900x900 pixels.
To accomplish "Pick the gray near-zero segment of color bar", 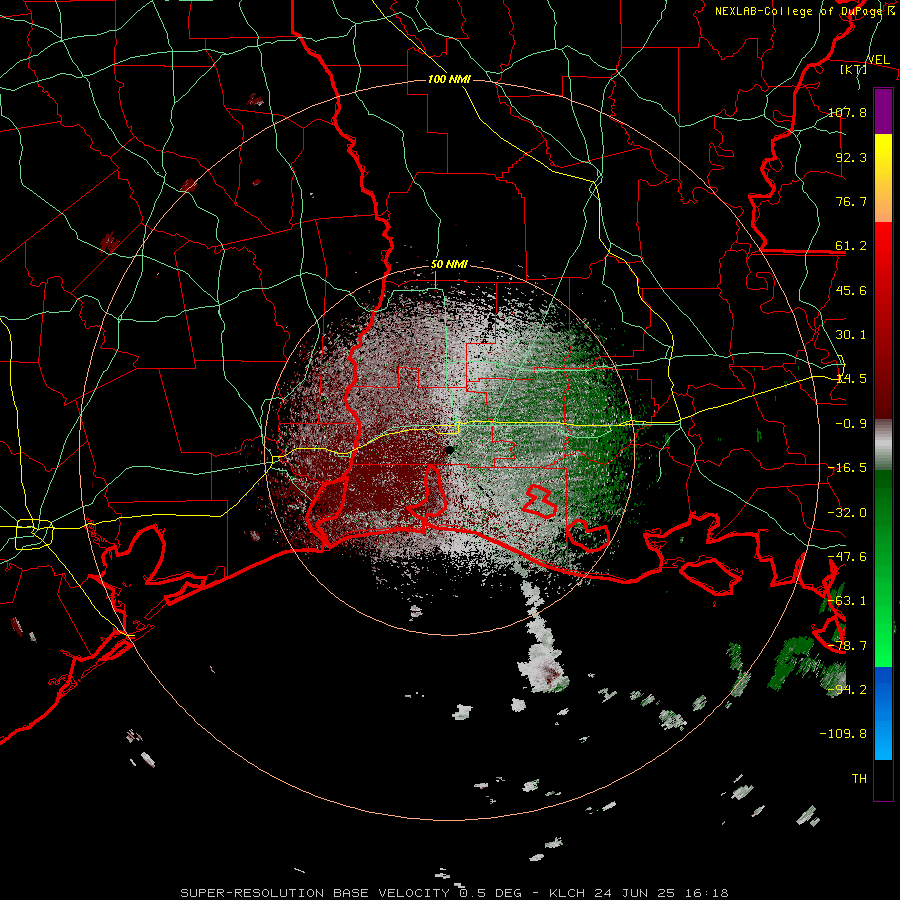I will tap(883, 445).
